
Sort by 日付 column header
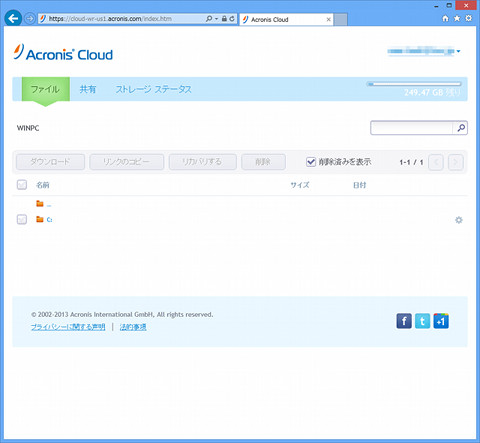click(x=359, y=185)
